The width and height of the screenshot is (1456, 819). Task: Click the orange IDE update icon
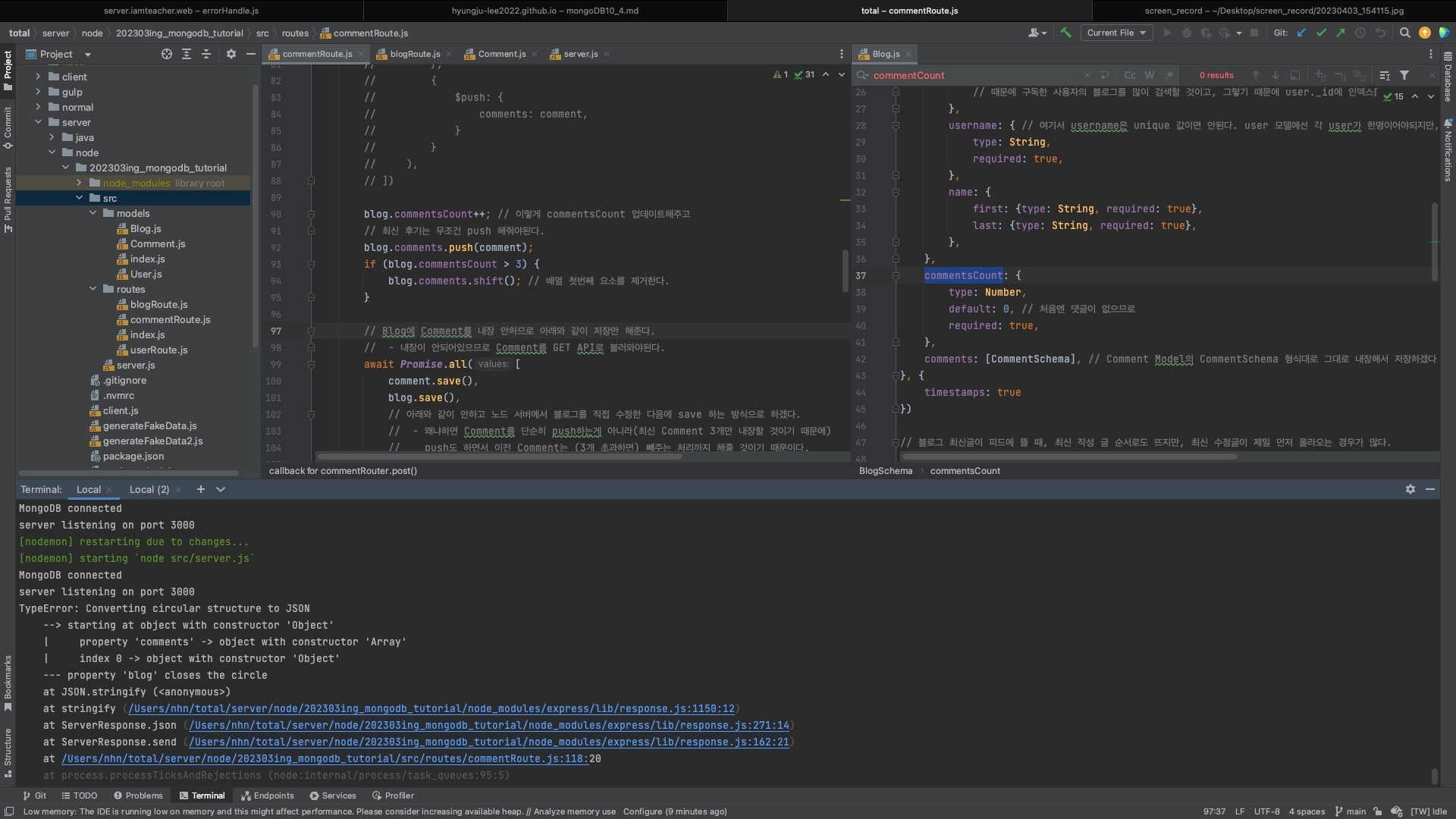(x=1425, y=33)
